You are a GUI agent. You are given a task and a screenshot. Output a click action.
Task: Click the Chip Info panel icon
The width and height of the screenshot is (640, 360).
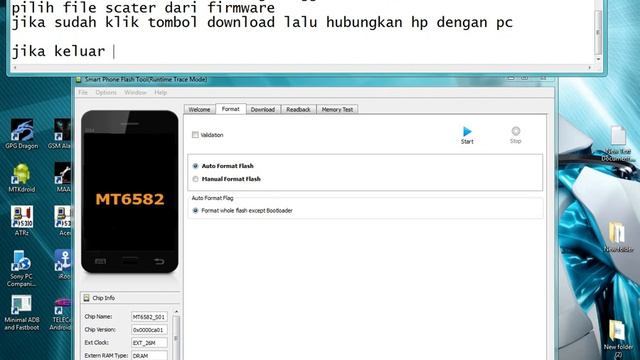click(86, 298)
